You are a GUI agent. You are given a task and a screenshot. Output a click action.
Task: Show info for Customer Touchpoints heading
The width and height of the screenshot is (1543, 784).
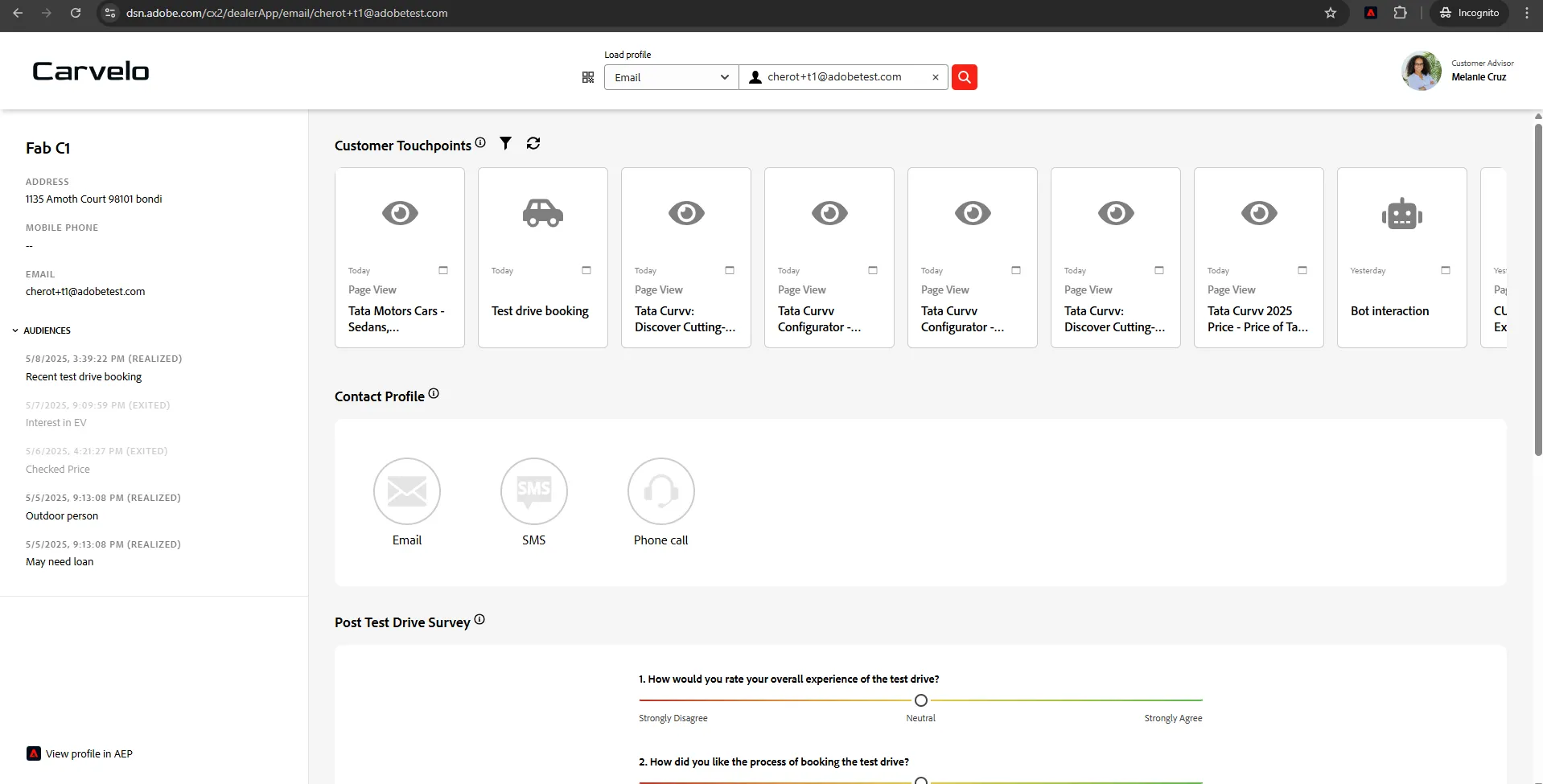click(x=480, y=142)
